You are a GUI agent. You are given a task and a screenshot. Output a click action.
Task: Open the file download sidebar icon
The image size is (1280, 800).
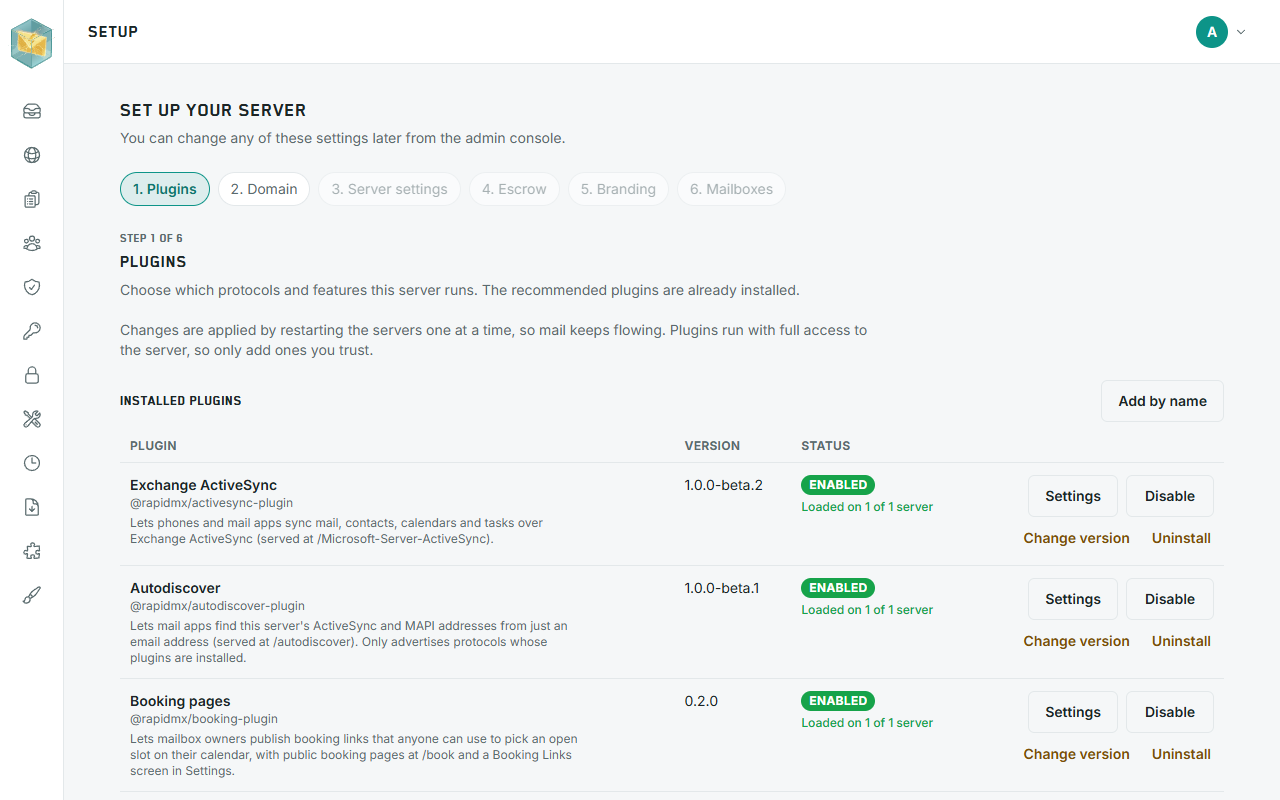point(32,507)
